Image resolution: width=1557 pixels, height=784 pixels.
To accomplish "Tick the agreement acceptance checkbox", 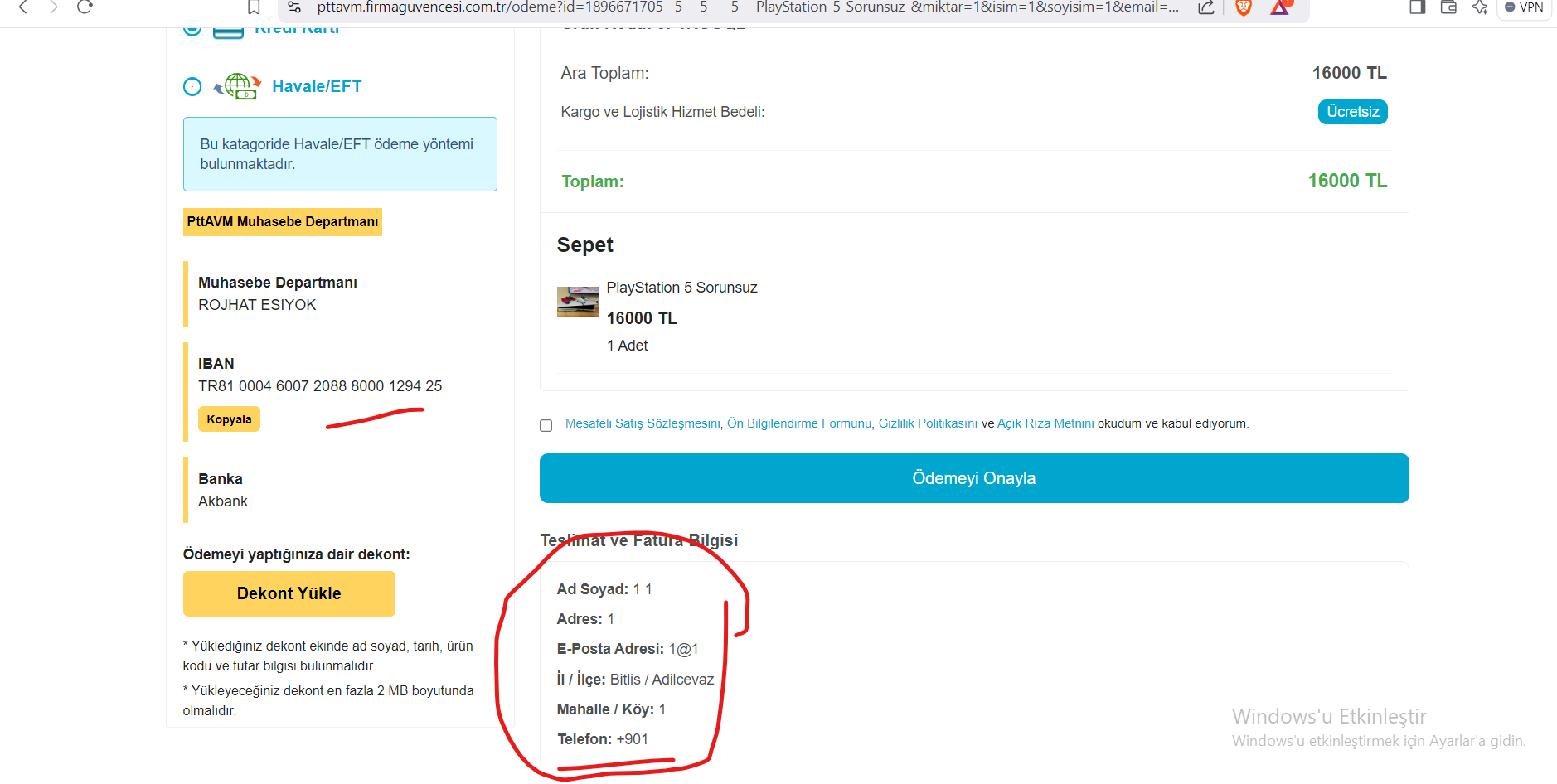I will [546, 425].
